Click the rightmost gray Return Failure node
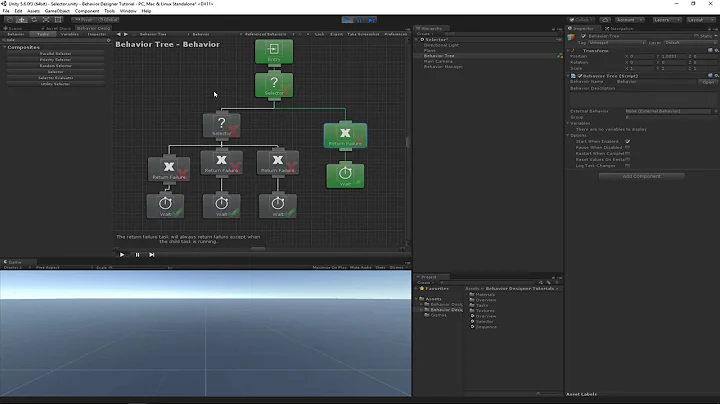Screen dimensions: 720x404 point(277,163)
